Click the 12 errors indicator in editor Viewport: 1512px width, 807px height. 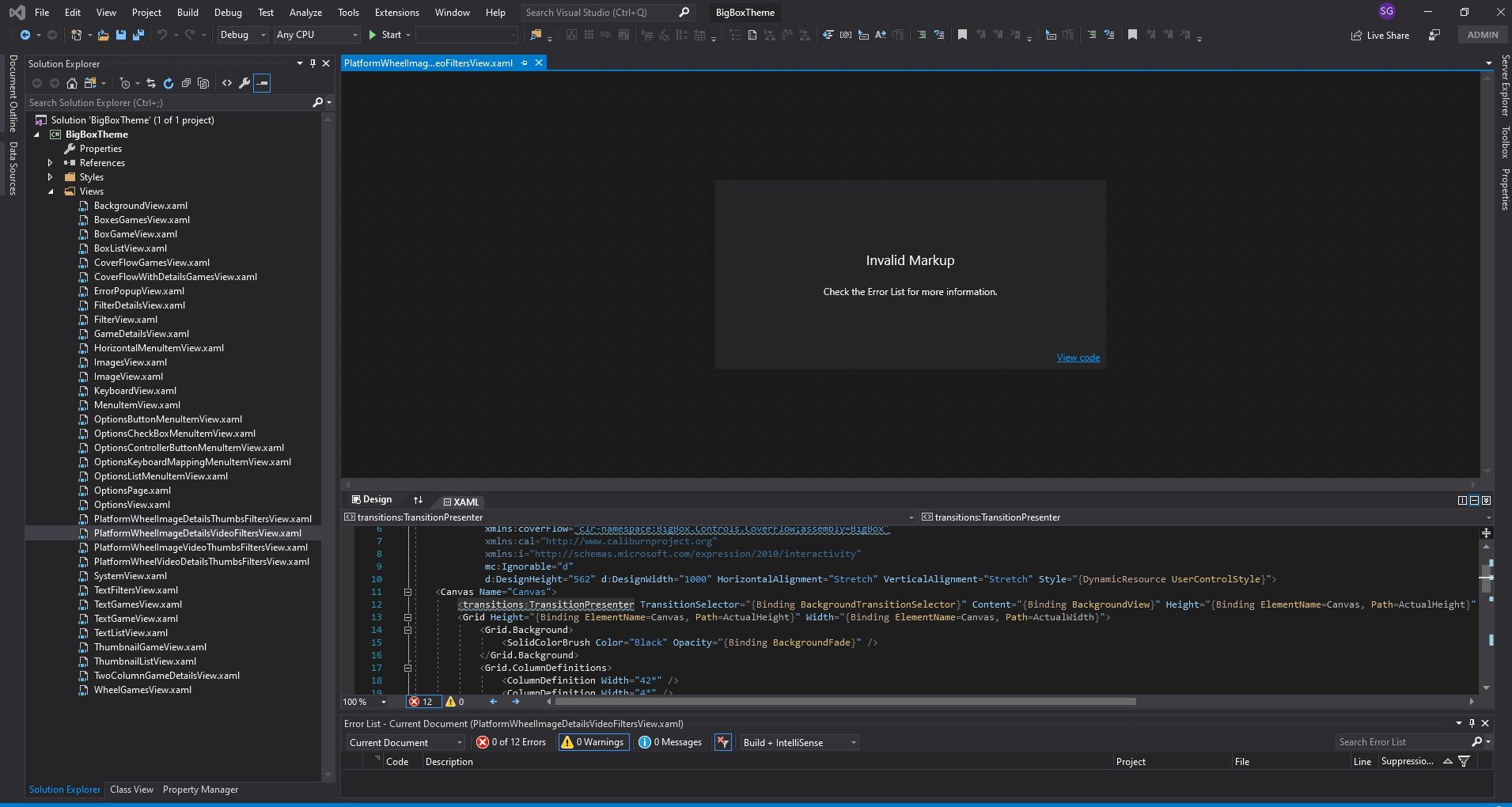[422, 702]
